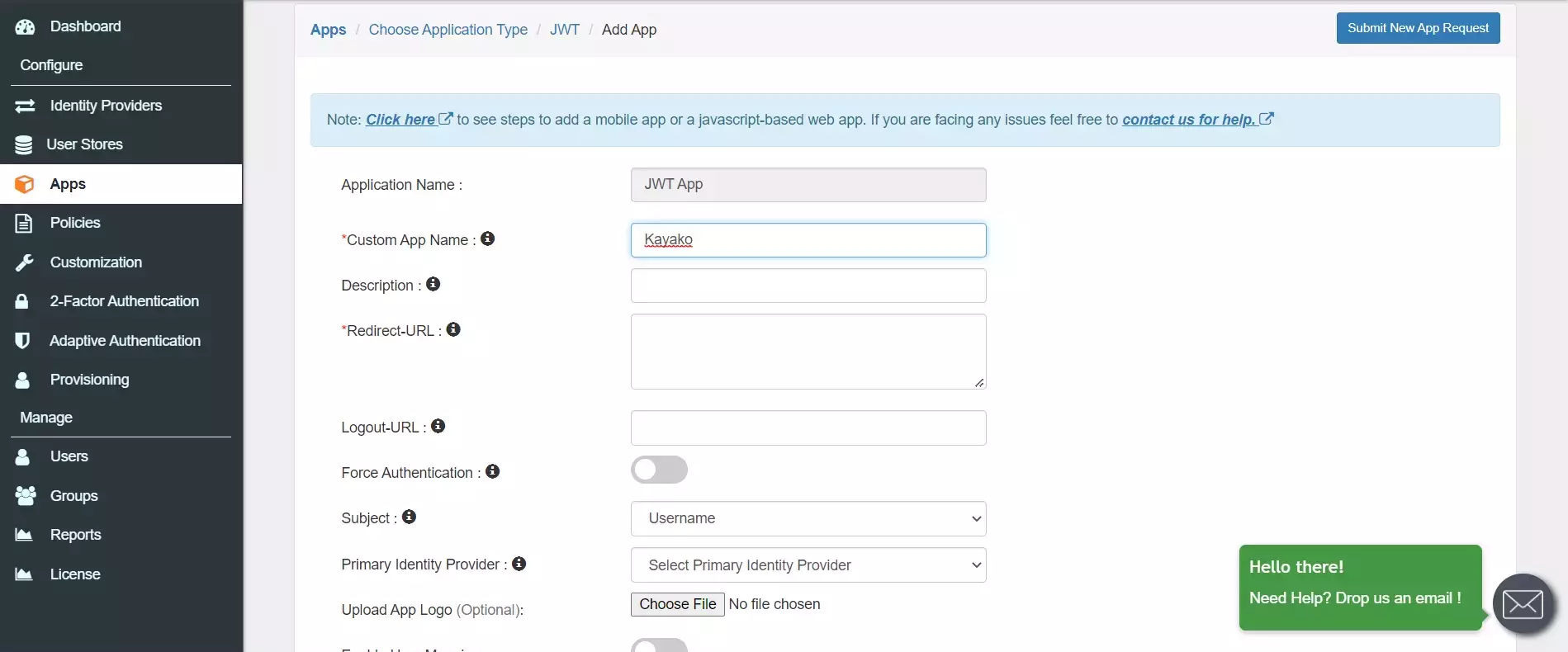Focus the Custom App Name field
This screenshot has height=652, width=1568.
point(808,240)
